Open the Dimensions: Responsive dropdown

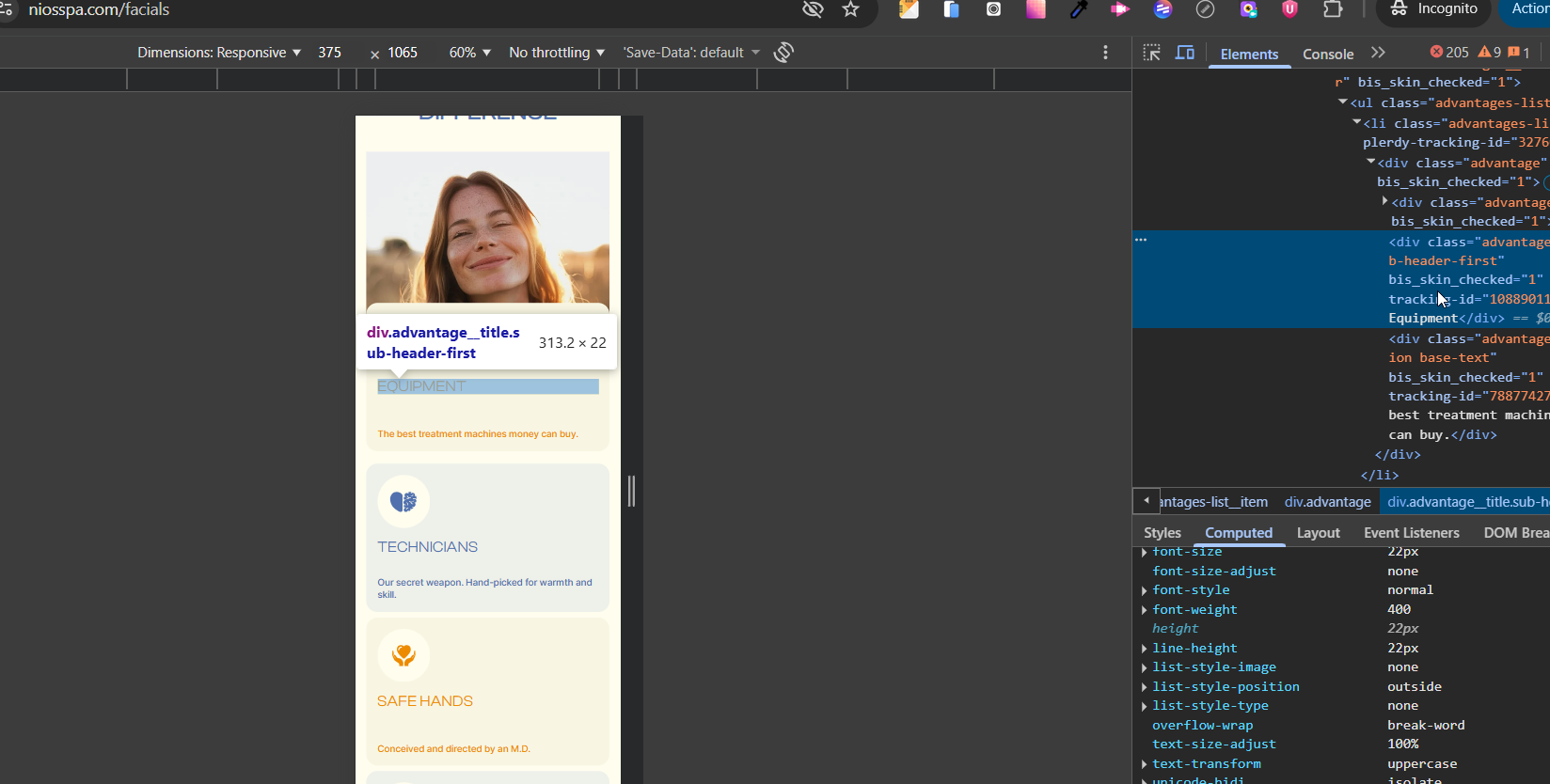point(219,53)
